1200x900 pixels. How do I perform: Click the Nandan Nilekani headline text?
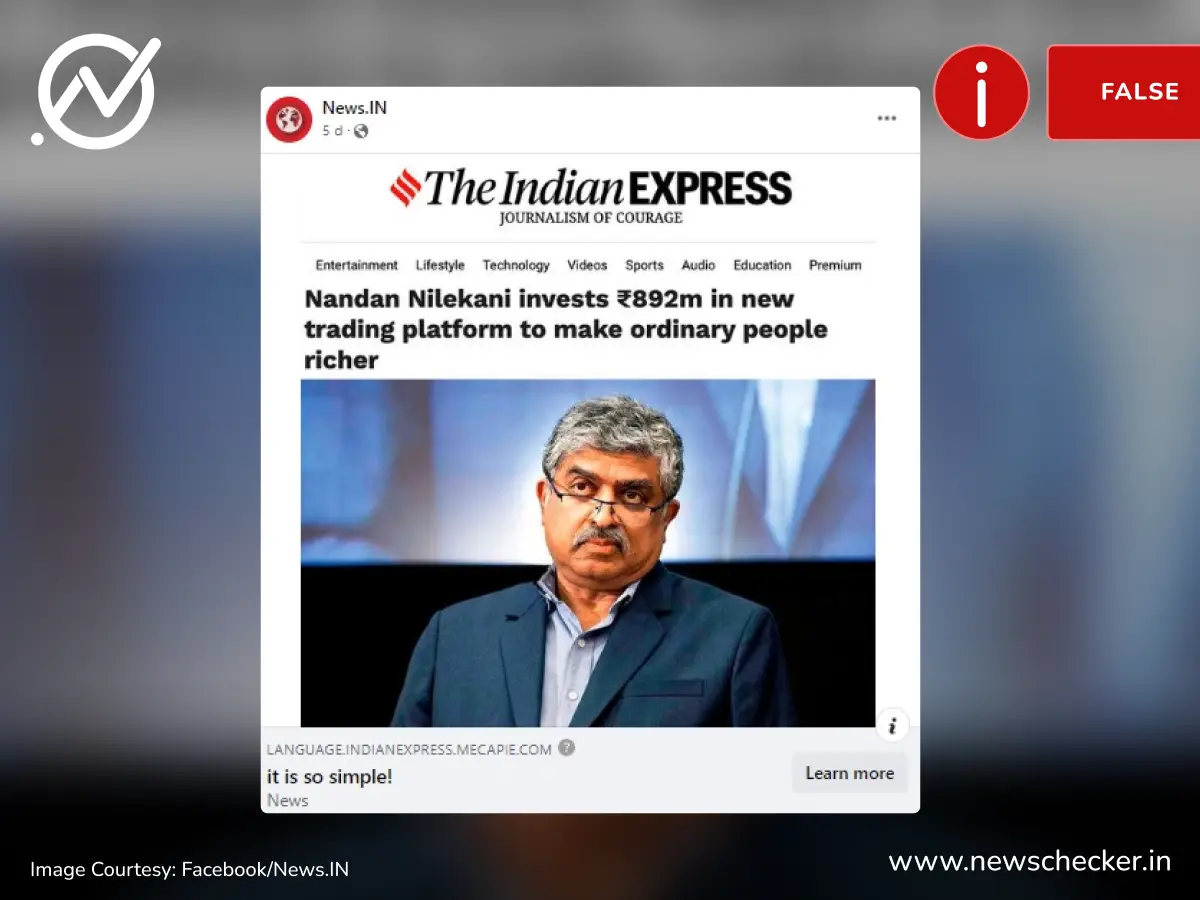[566, 329]
